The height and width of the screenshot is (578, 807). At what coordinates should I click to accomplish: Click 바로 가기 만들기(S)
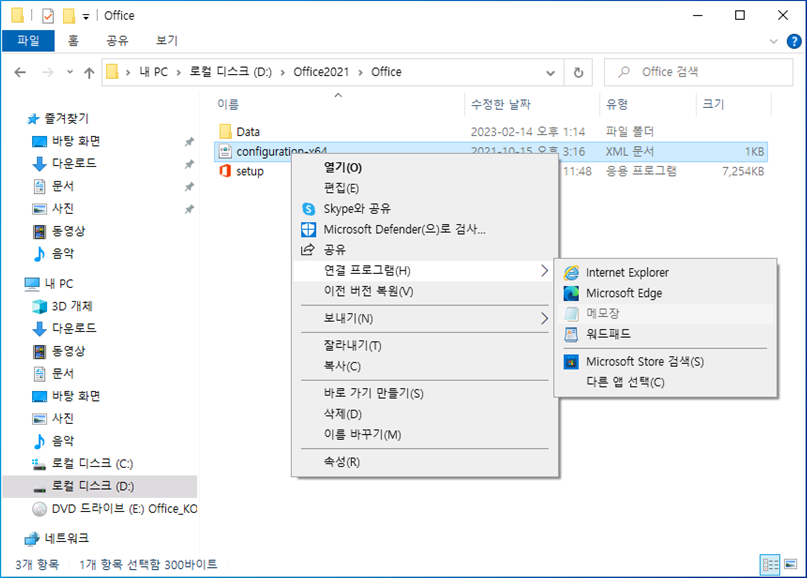pos(425,393)
